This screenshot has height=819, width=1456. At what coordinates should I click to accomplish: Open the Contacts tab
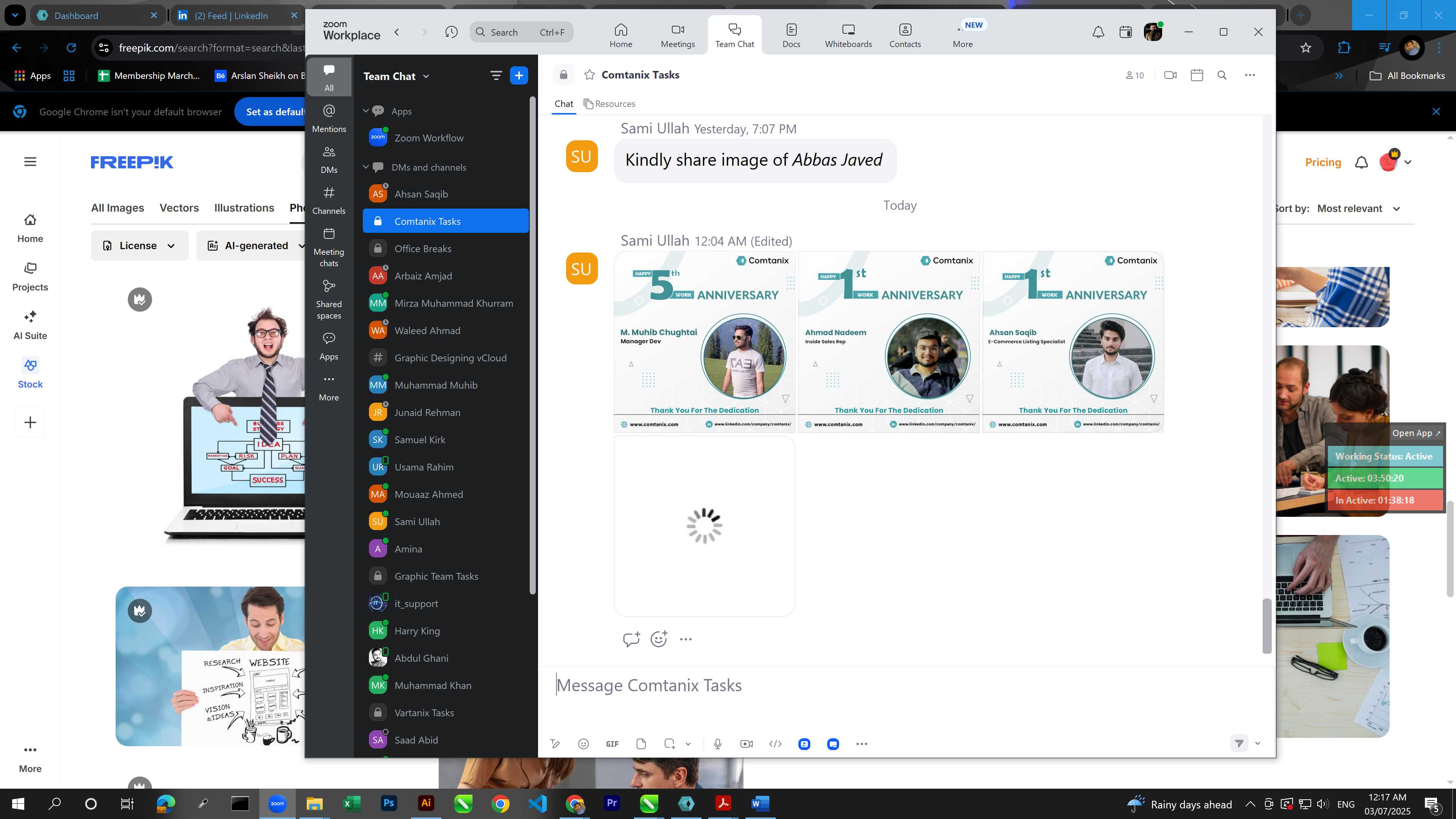pyautogui.click(x=904, y=35)
